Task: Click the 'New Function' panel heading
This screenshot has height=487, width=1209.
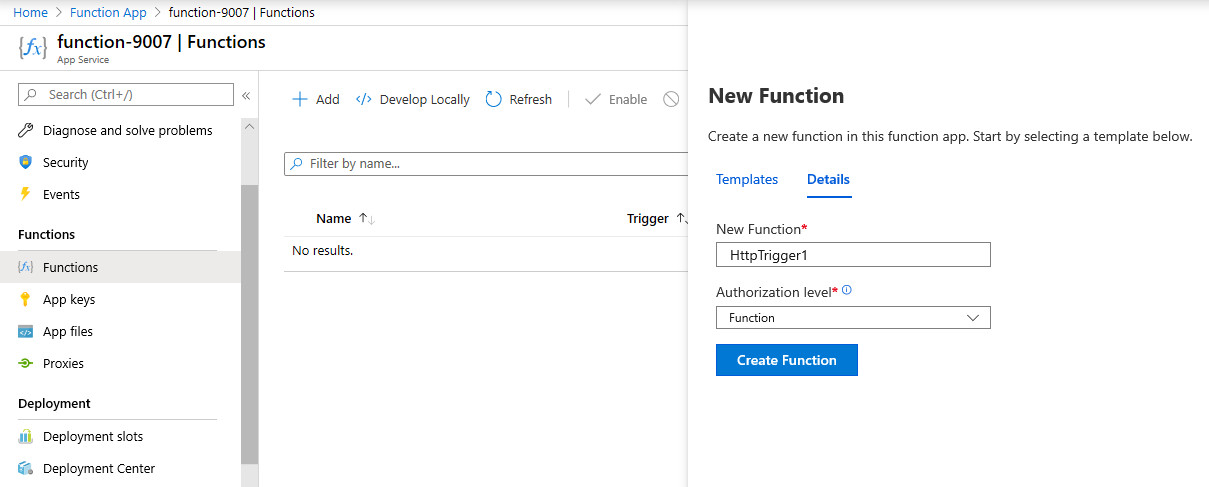Action: pyautogui.click(x=776, y=96)
